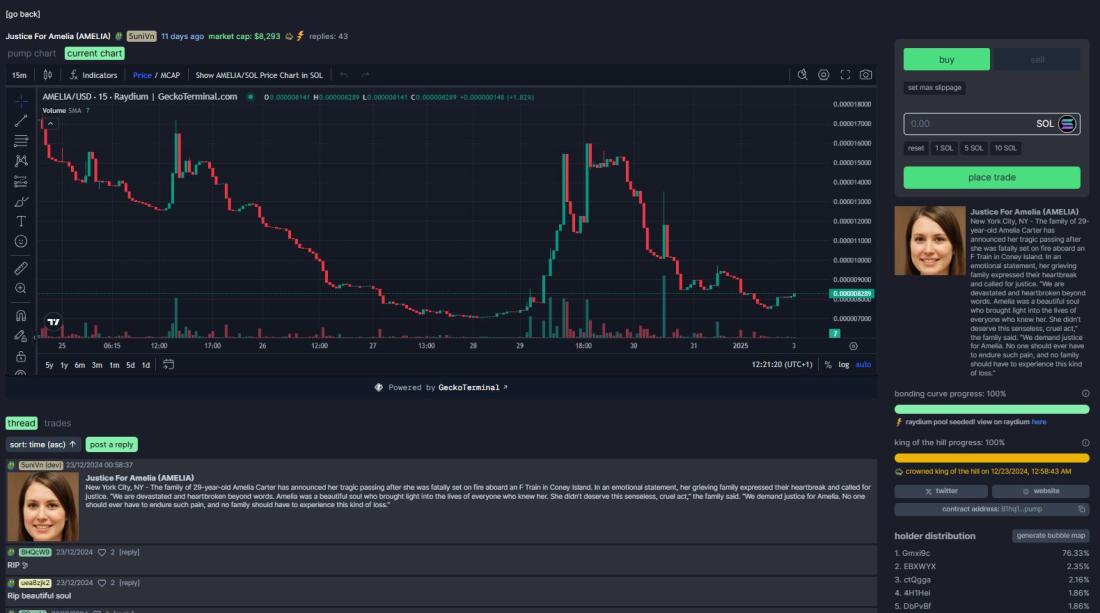The image size is (1100, 613).
Task: Open the Indicators dialog
Action: tap(93, 75)
